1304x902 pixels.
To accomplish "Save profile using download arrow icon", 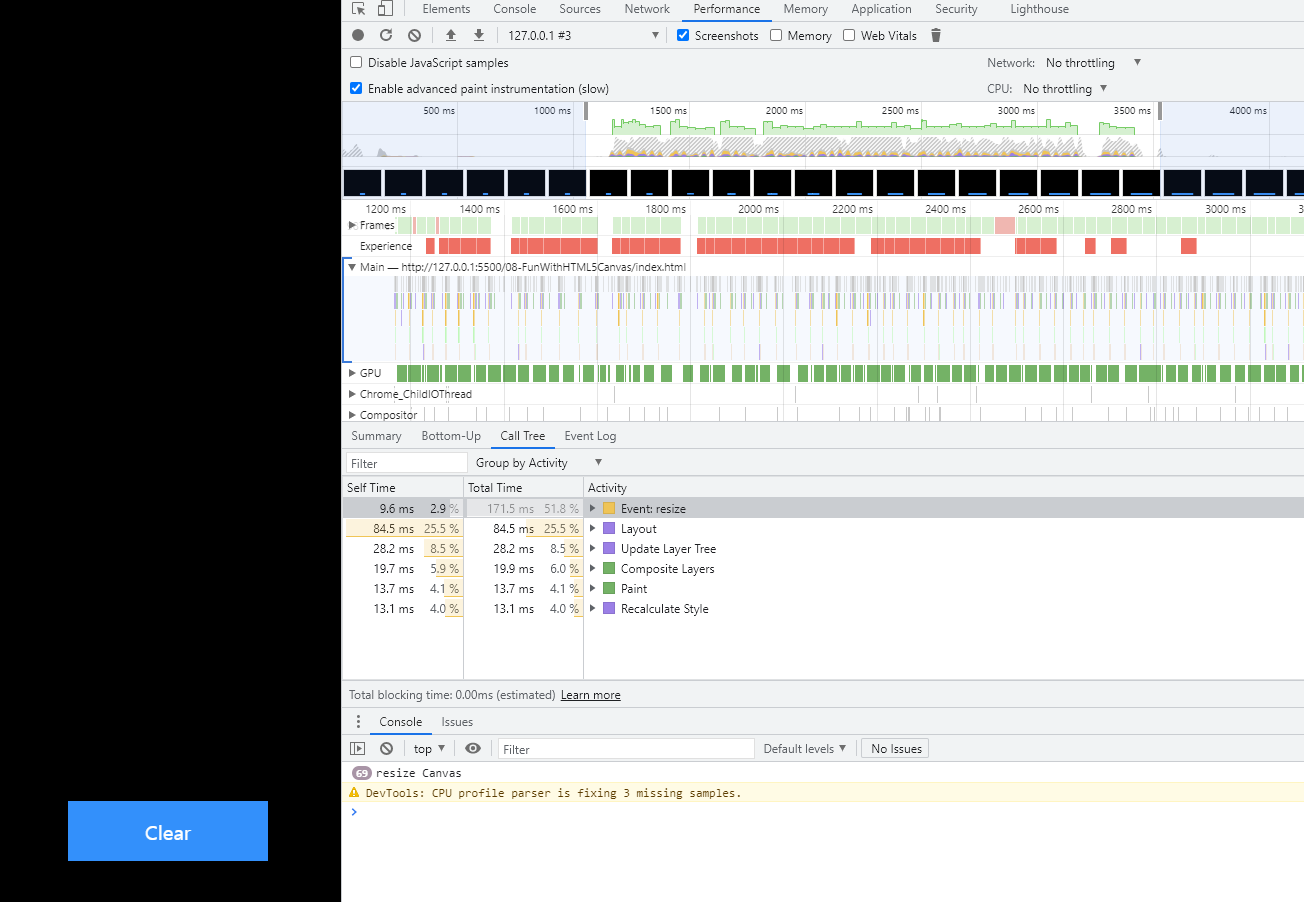I will click(479, 35).
